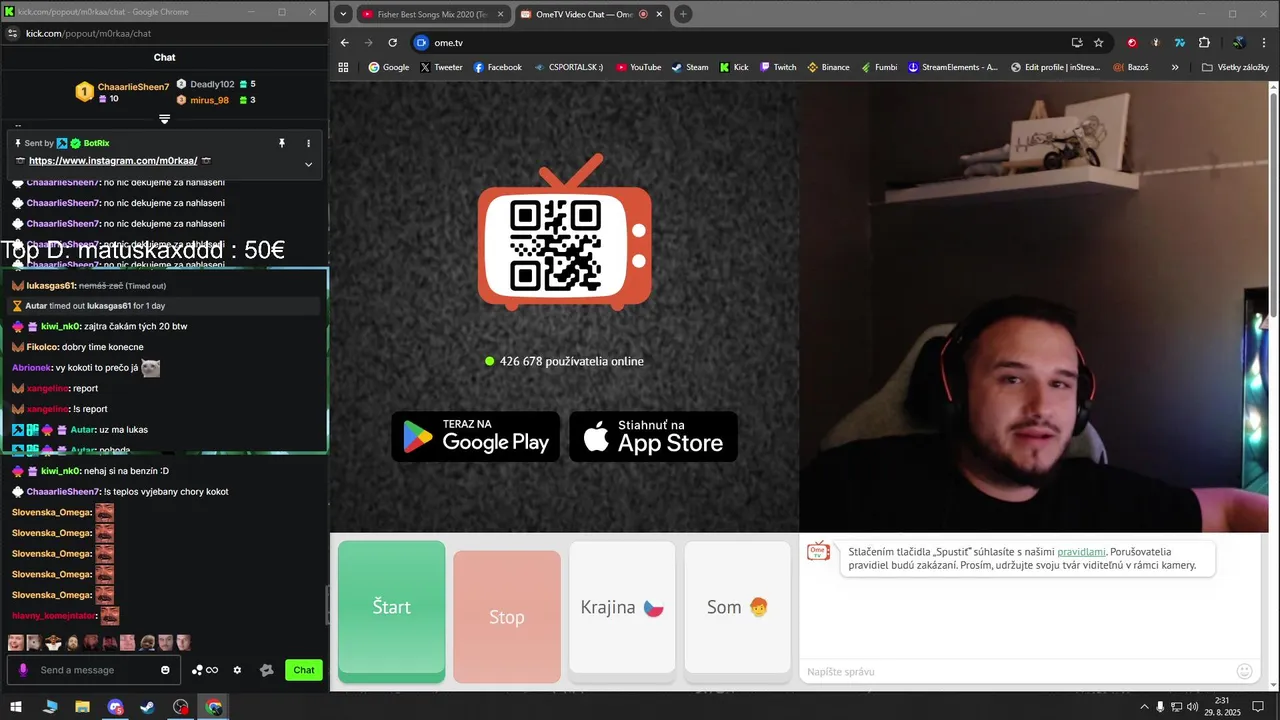Image resolution: width=1280 pixels, height=720 pixels.
Task: Open the YouTube bookmark
Action: tap(638, 67)
